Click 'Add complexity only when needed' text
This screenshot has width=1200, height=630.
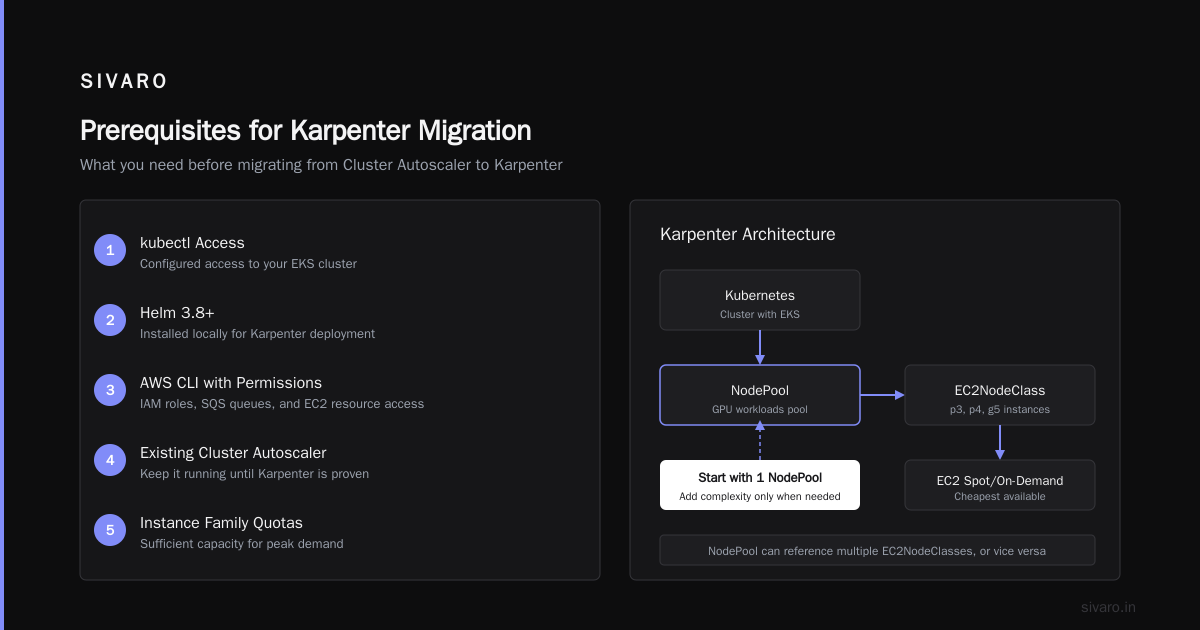tap(760, 496)
